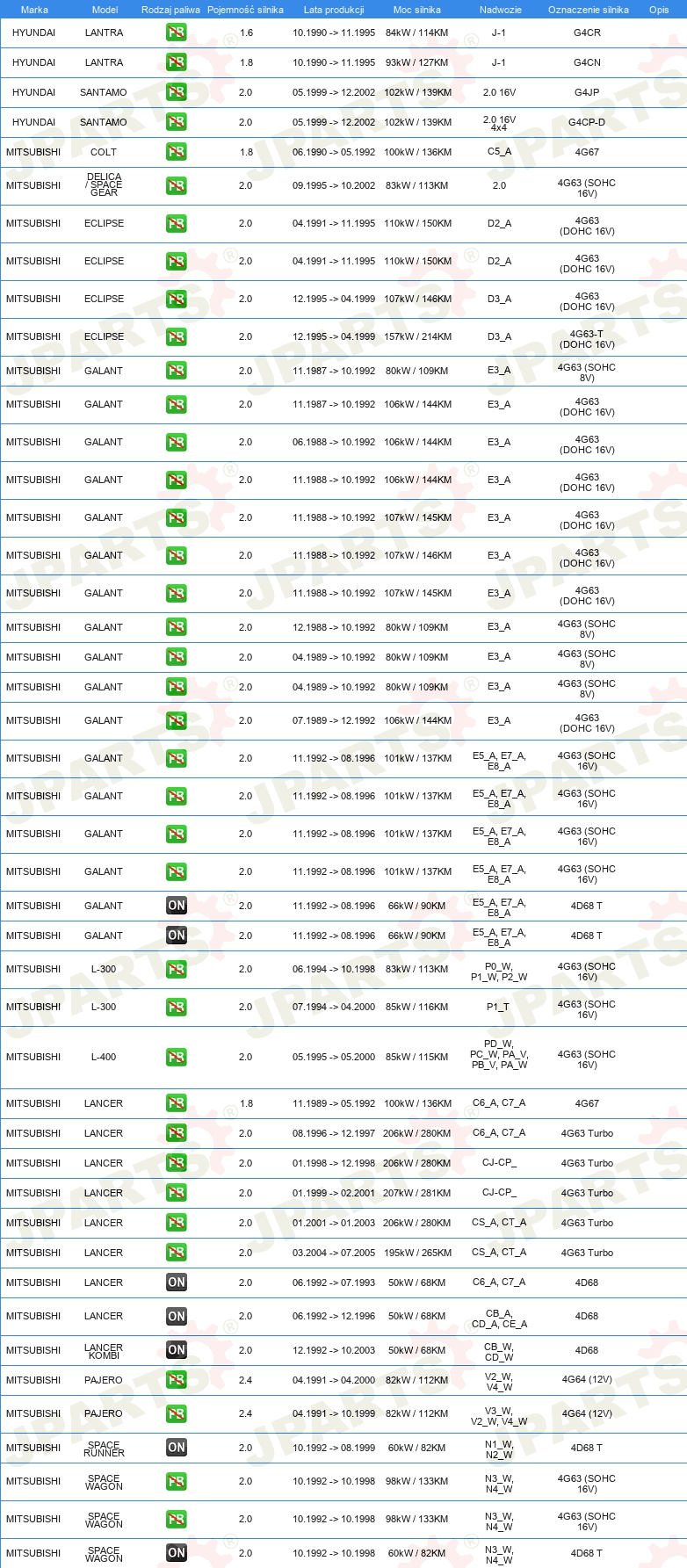Viewport: 687px width, 1568px height.
Task: Click the Moc silnika column header
Action: (417, 10)
